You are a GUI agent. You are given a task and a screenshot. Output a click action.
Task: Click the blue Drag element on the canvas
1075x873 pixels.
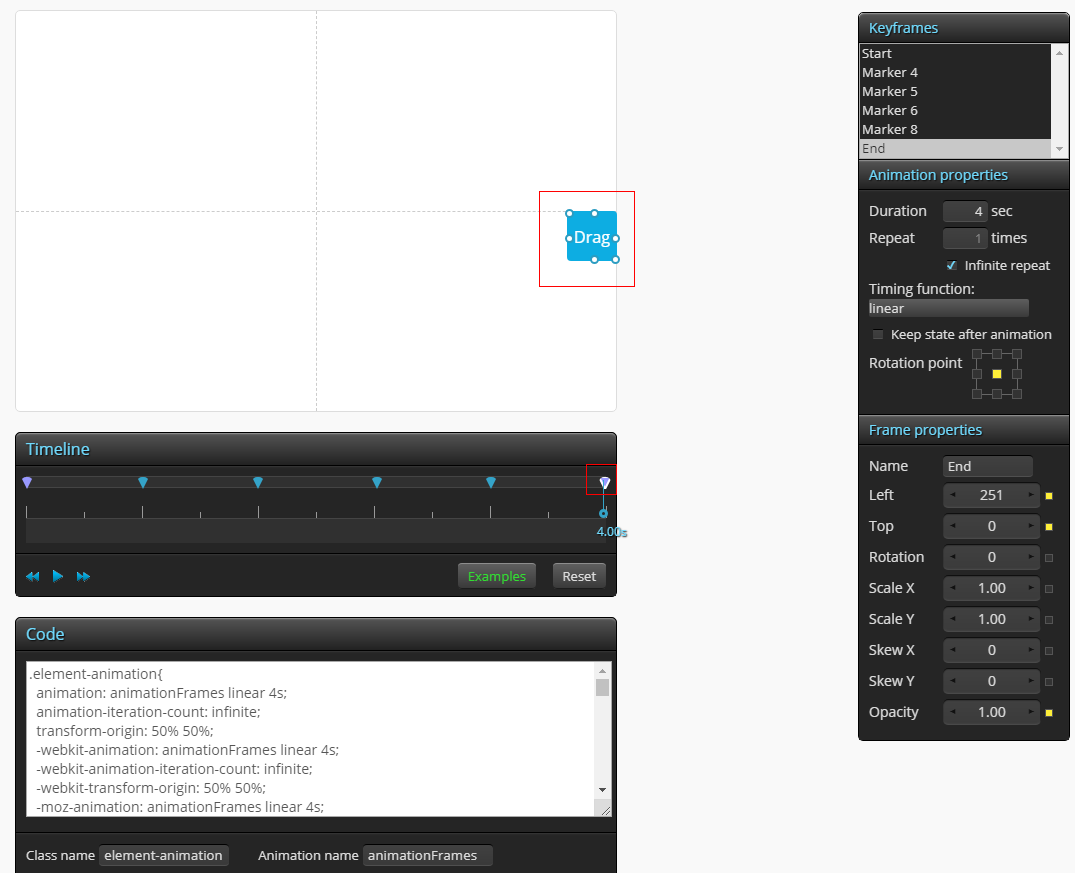pos(591,238)
